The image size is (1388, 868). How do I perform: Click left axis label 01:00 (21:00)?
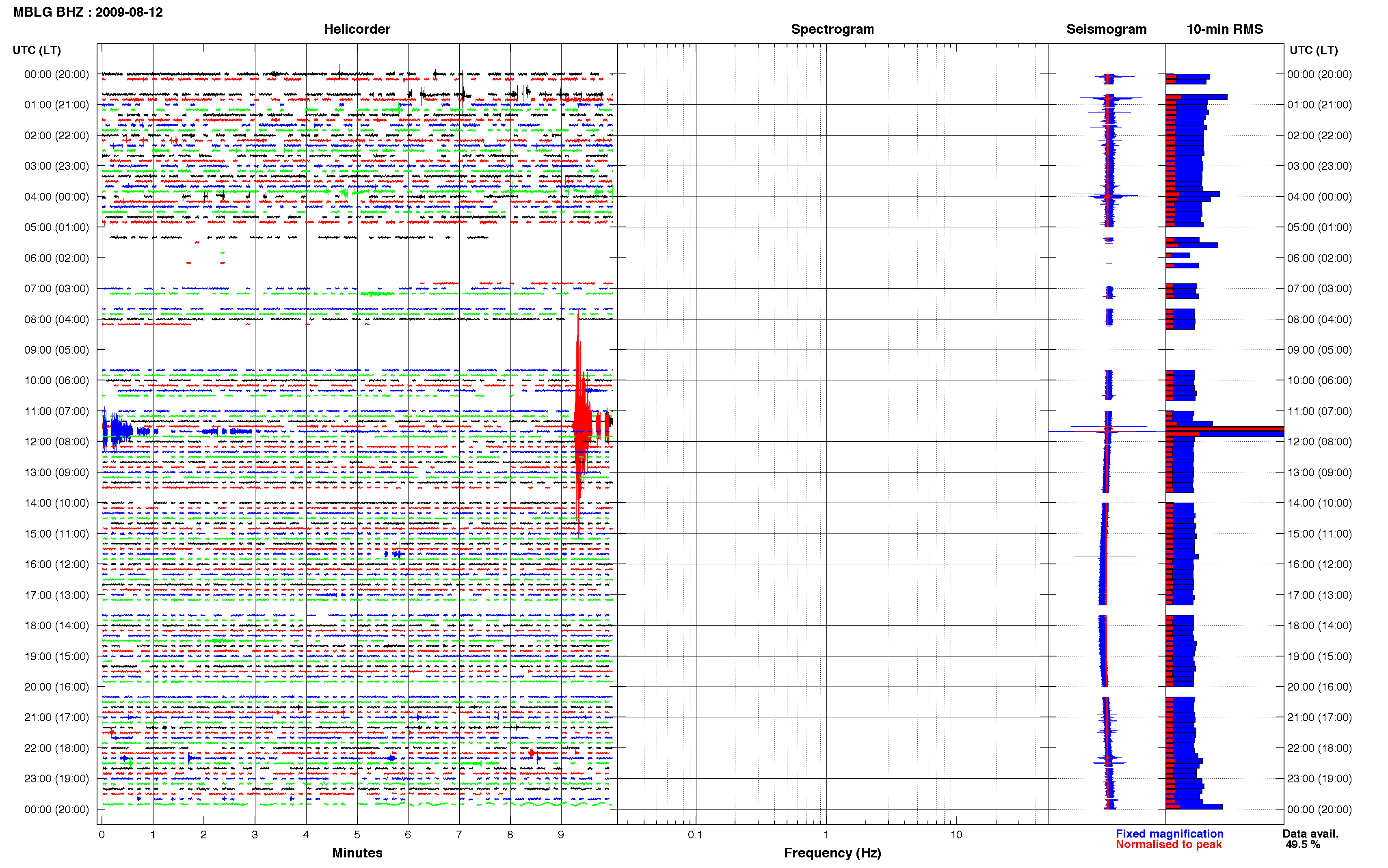coord(57,104)
